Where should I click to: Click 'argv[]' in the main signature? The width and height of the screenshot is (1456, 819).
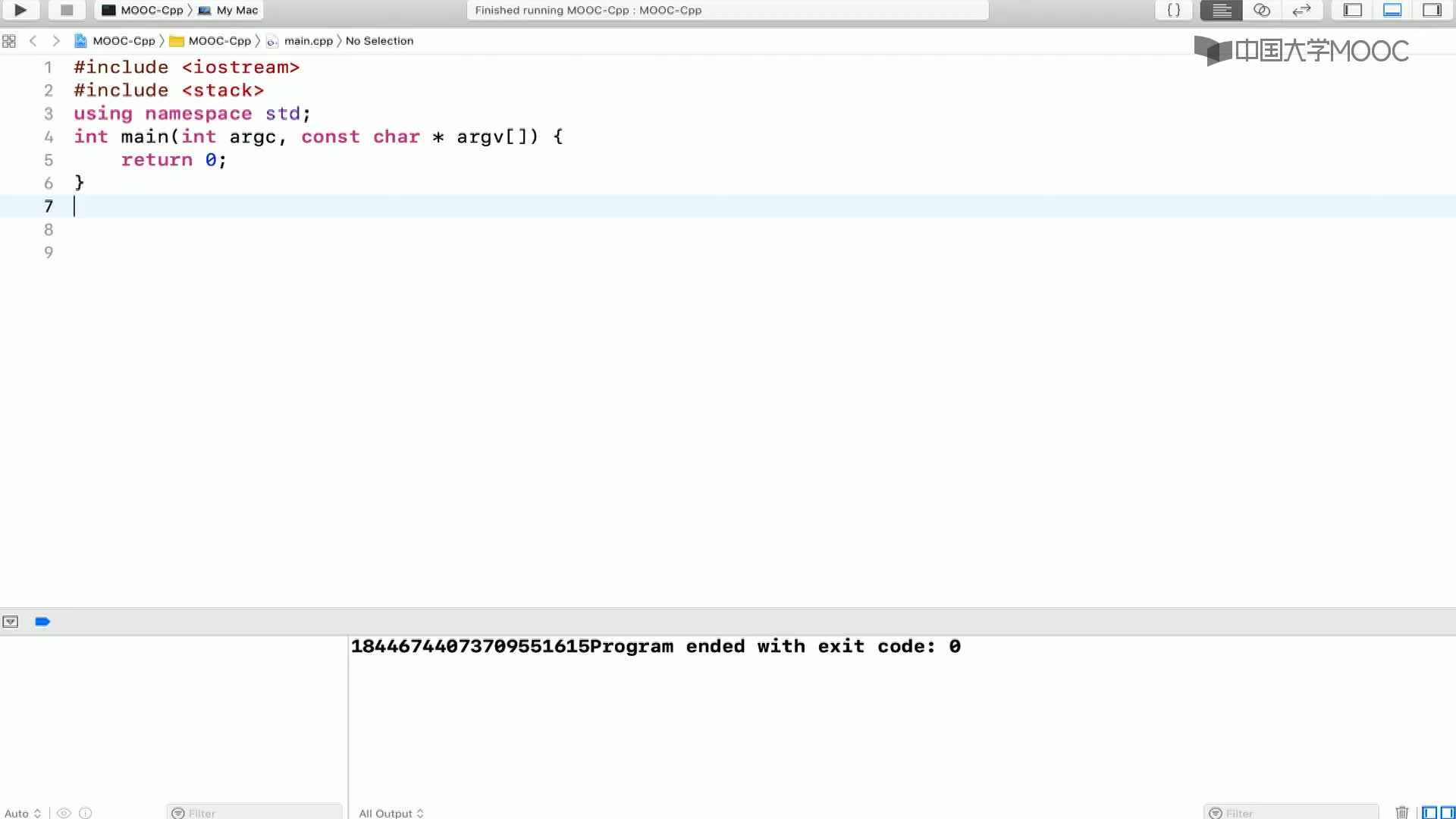497,137
